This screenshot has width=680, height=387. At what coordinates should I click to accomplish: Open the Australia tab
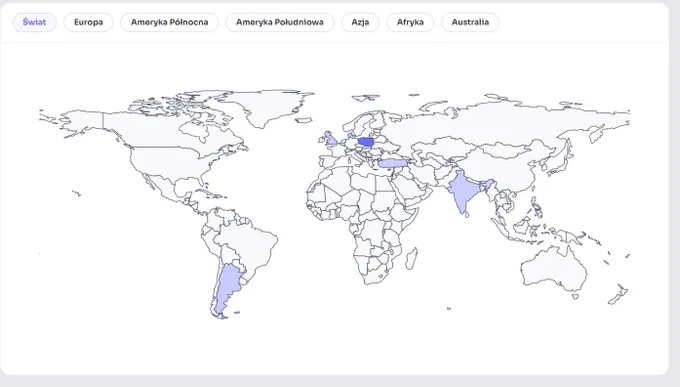(470, 22)
